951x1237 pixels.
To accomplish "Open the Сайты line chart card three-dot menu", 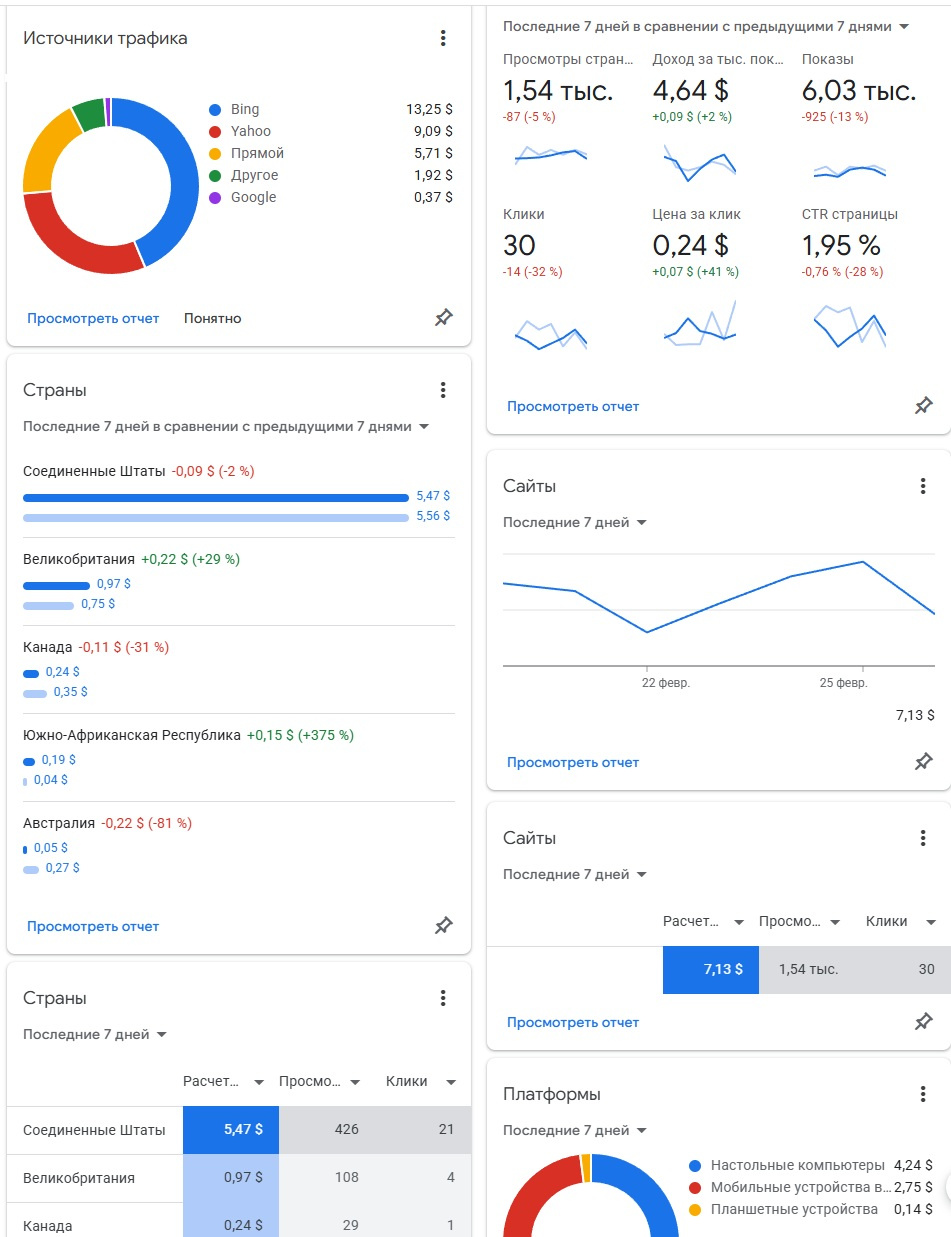I will tap(923, 486).
